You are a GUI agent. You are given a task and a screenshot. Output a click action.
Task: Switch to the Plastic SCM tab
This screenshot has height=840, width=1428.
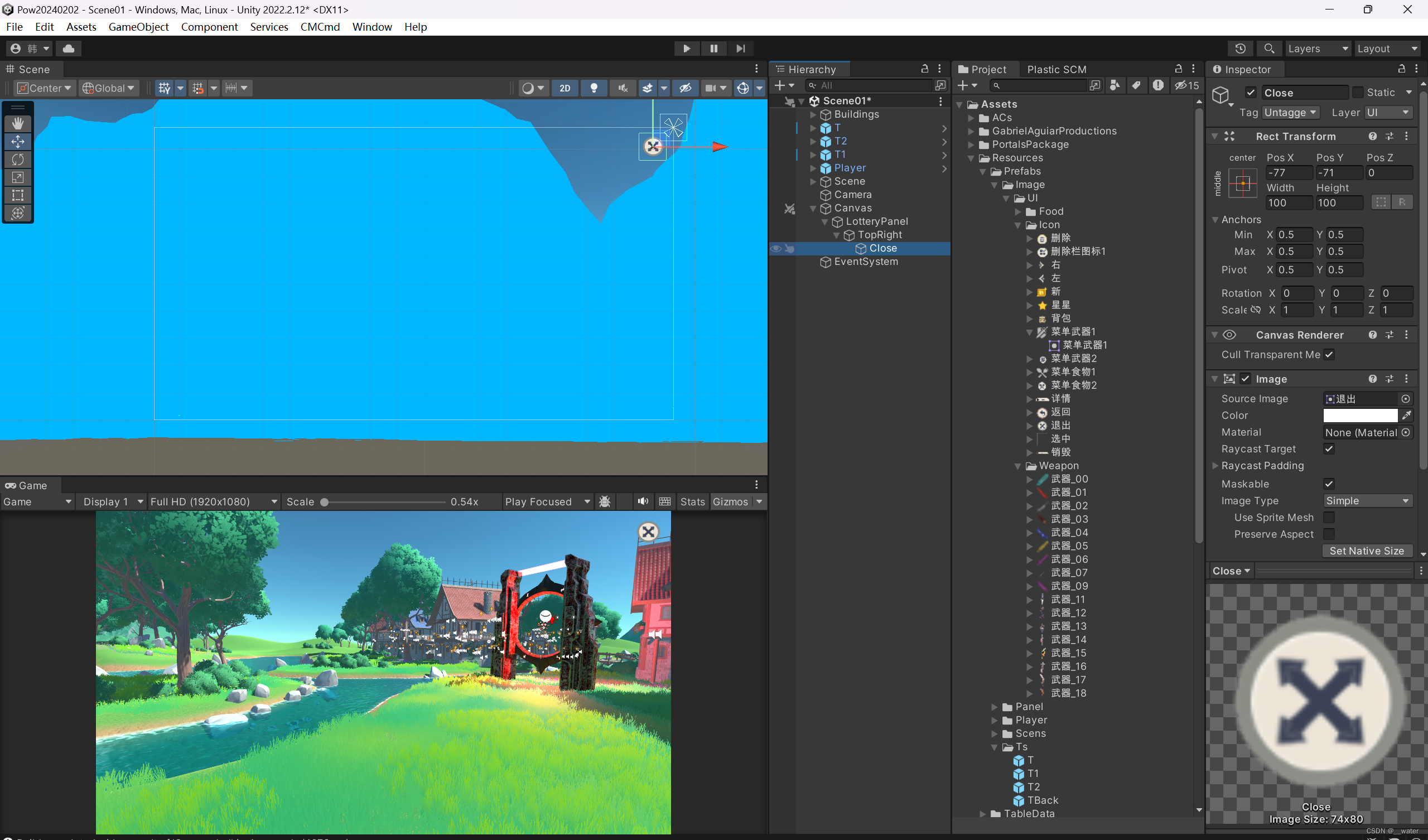[1056, 69]
